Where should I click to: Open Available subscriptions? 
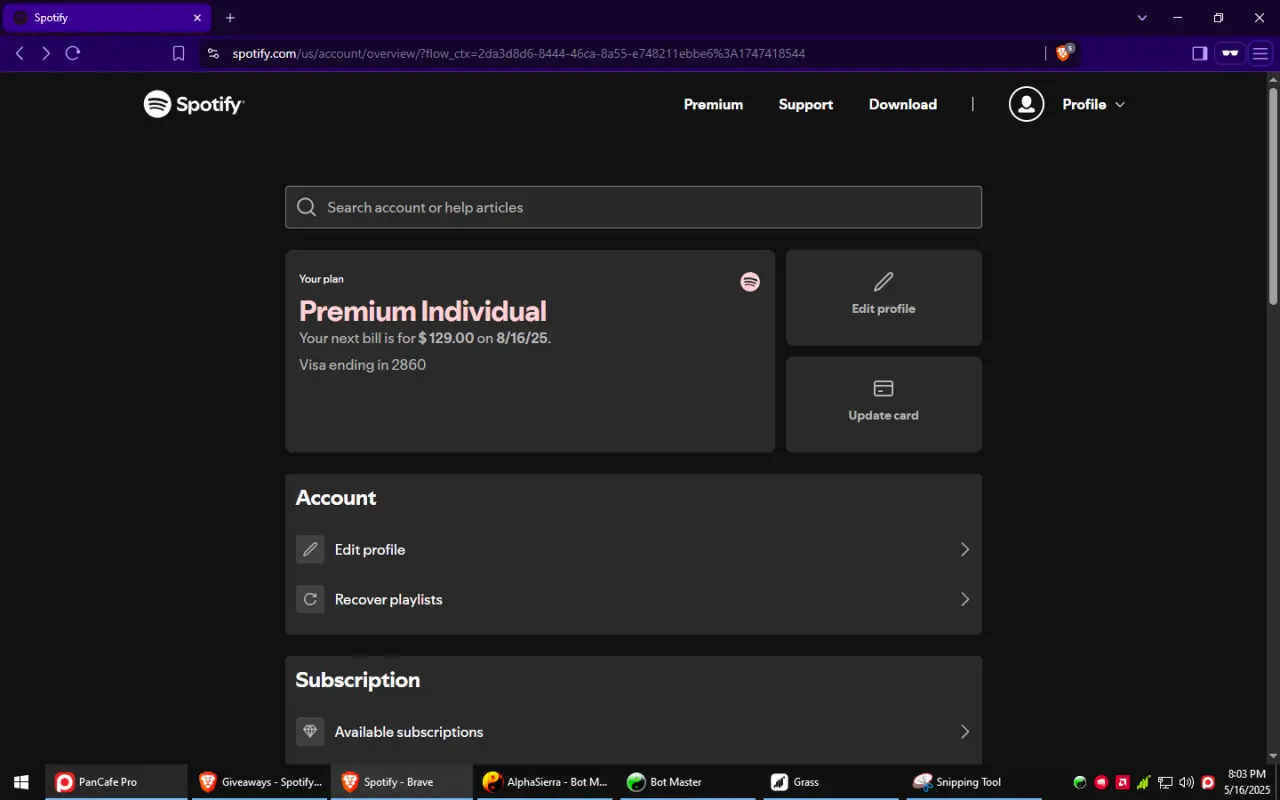(x=633, y=731)
